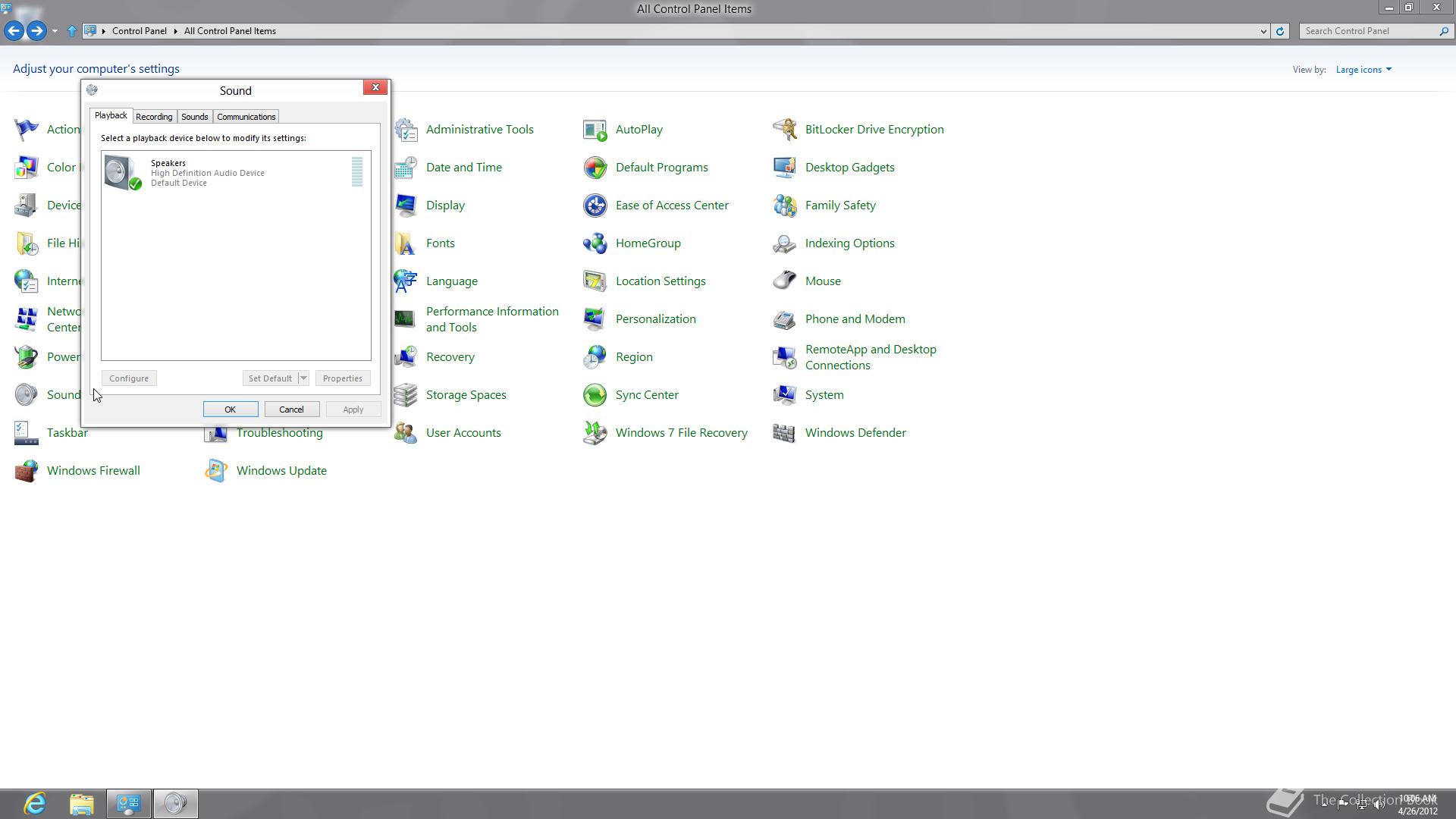This screenshot has height=819, width=1456.
Task: Open the Mouse icon
Action: [x=785, y=281]
